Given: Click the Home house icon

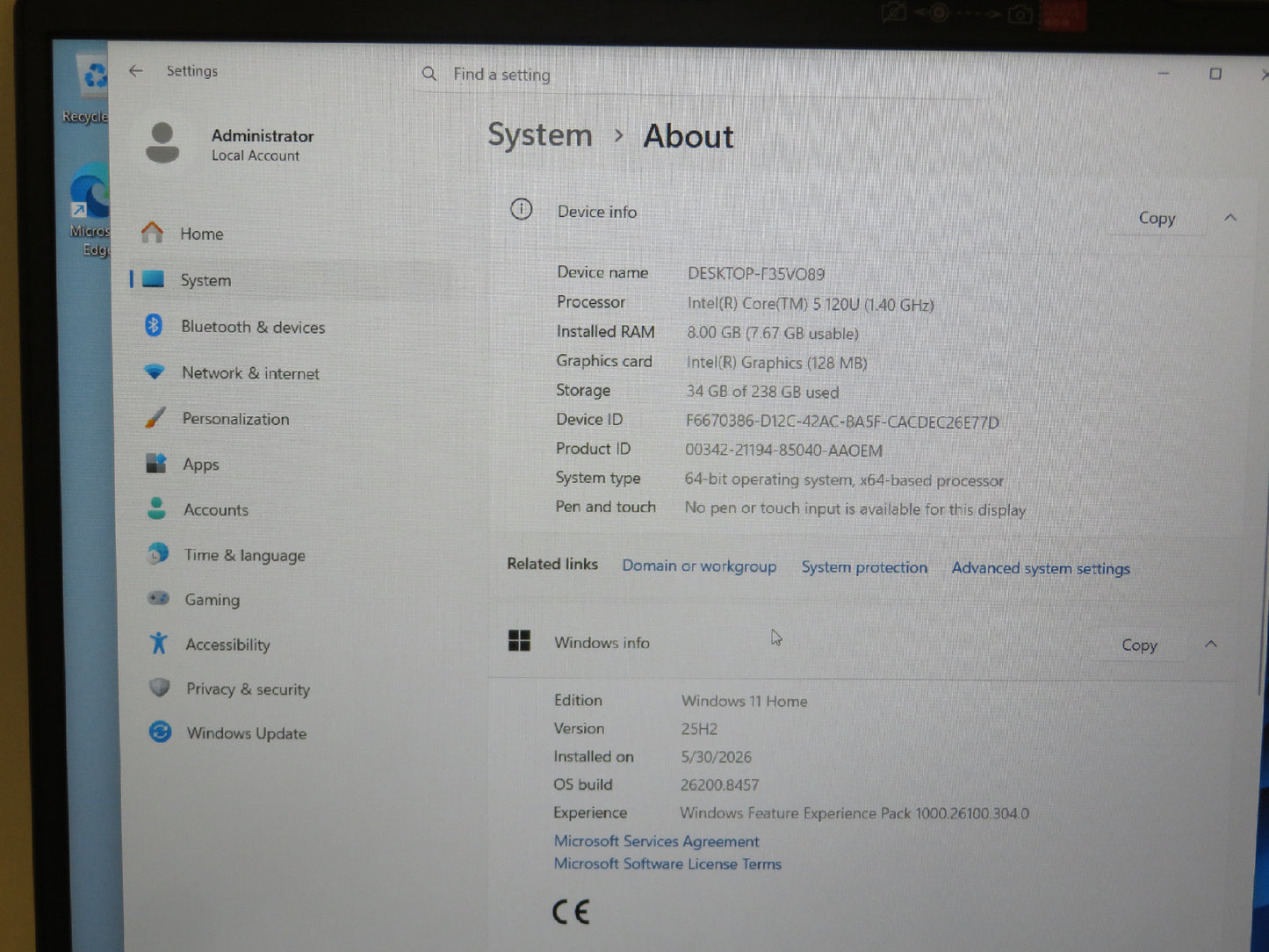Looking at the screenshot, I should coord(153,233).
